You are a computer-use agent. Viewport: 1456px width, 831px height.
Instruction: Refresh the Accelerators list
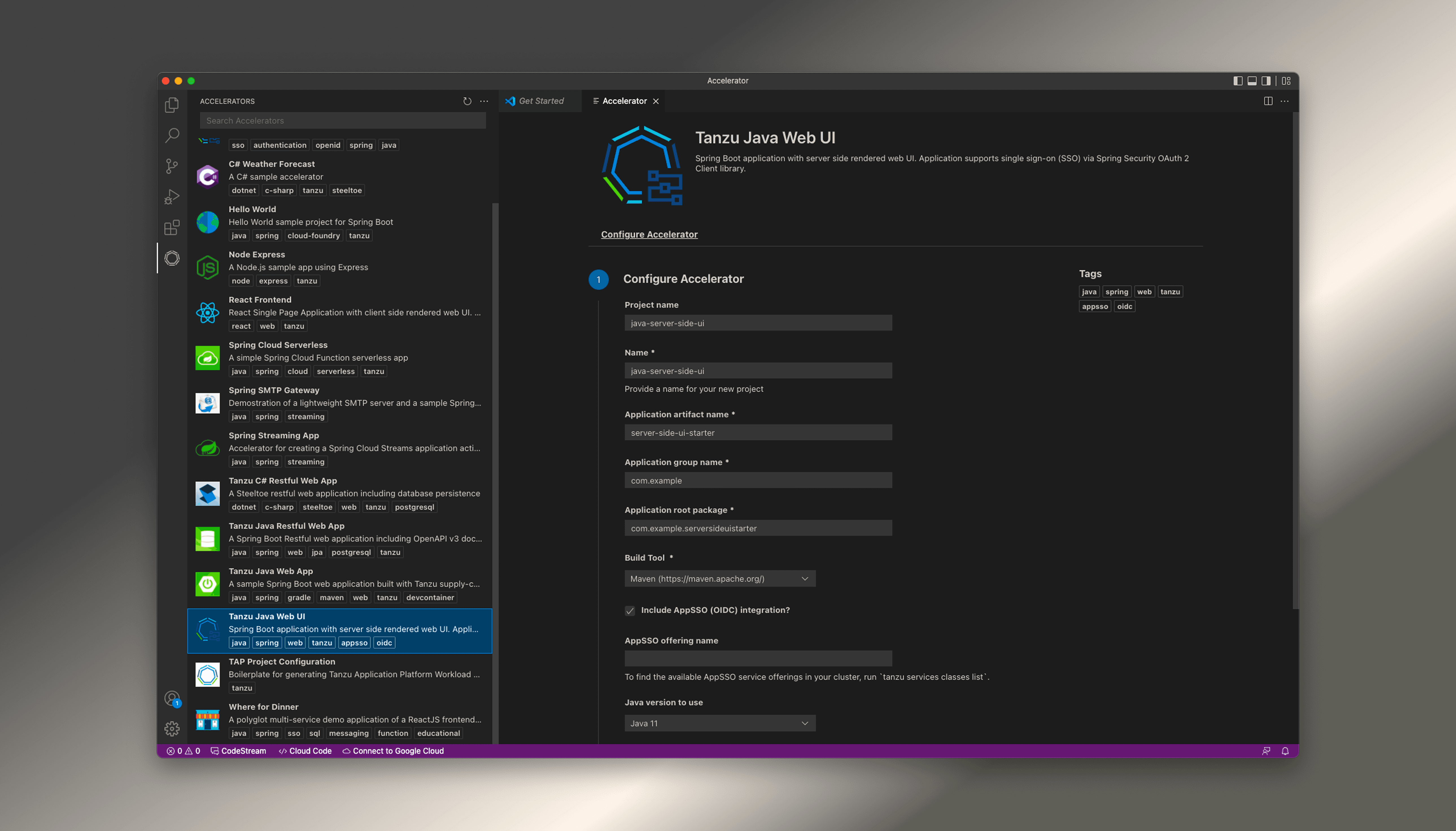click(x=467, y=101)
